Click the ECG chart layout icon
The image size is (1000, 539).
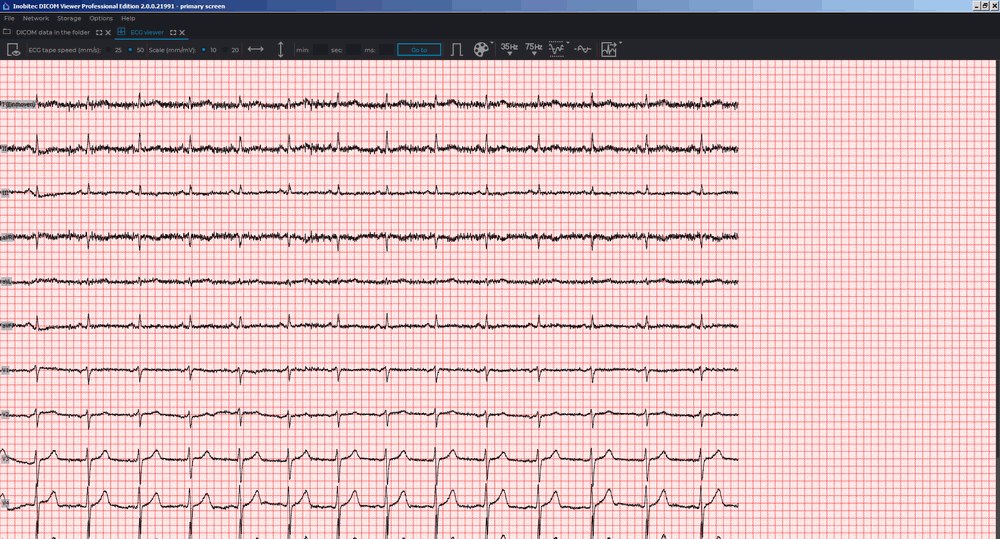coord(608,50)
